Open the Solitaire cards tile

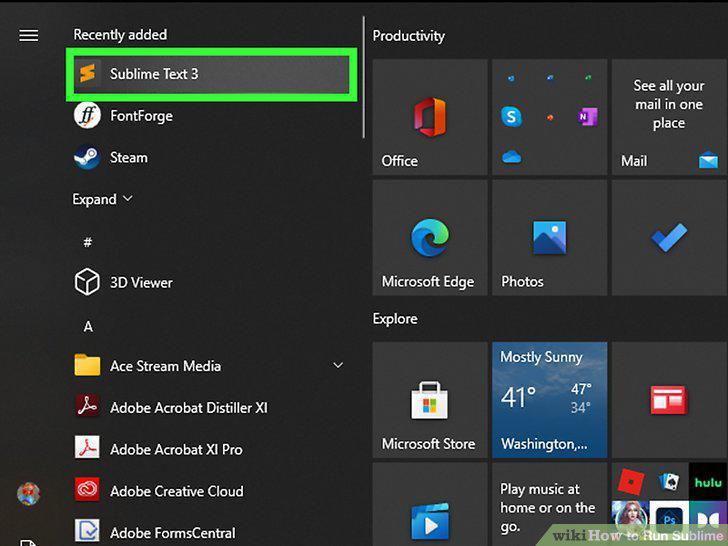coord(669,481)
